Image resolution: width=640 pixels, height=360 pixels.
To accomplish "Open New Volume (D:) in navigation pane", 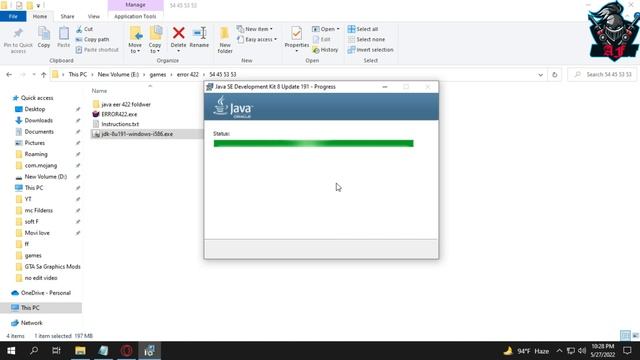I will click(x=45, y=176).
